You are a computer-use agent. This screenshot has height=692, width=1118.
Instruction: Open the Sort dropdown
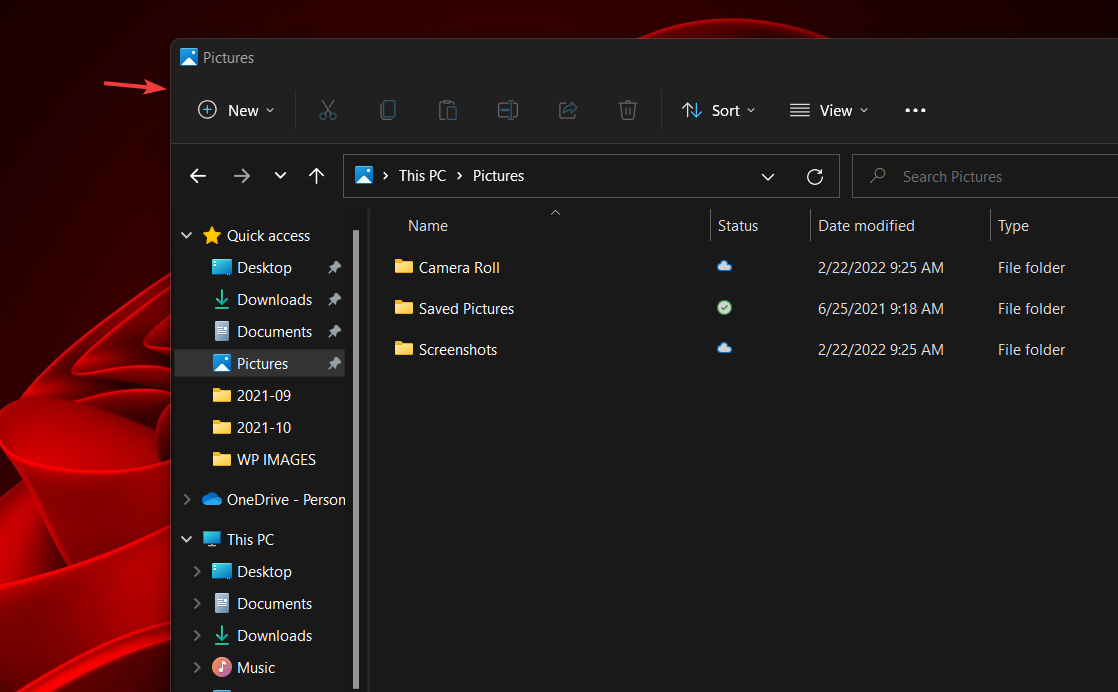tap(718, 110)
